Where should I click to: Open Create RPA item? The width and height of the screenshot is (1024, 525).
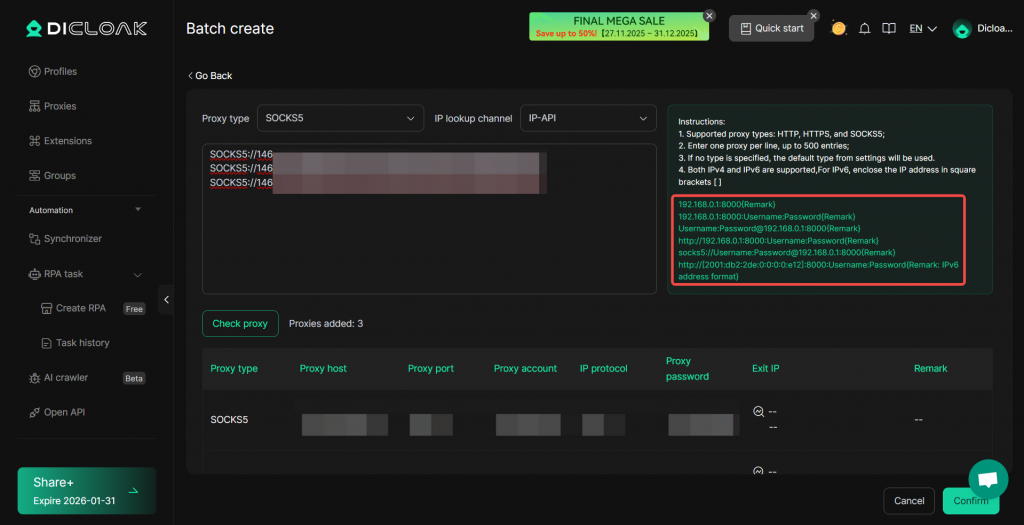click(x=80, y=308)
